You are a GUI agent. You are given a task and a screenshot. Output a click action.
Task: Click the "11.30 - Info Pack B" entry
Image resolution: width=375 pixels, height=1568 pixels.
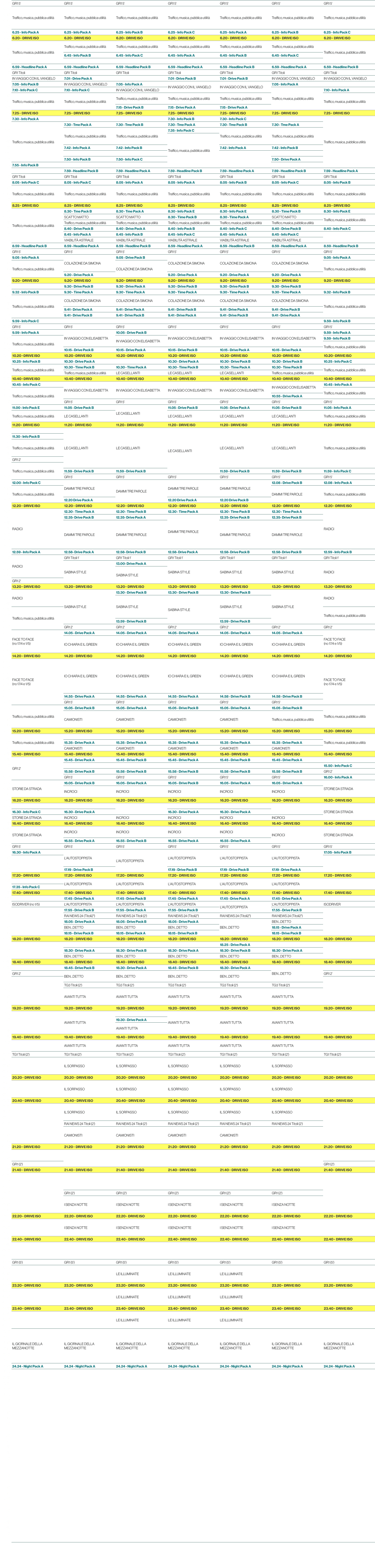26,436
